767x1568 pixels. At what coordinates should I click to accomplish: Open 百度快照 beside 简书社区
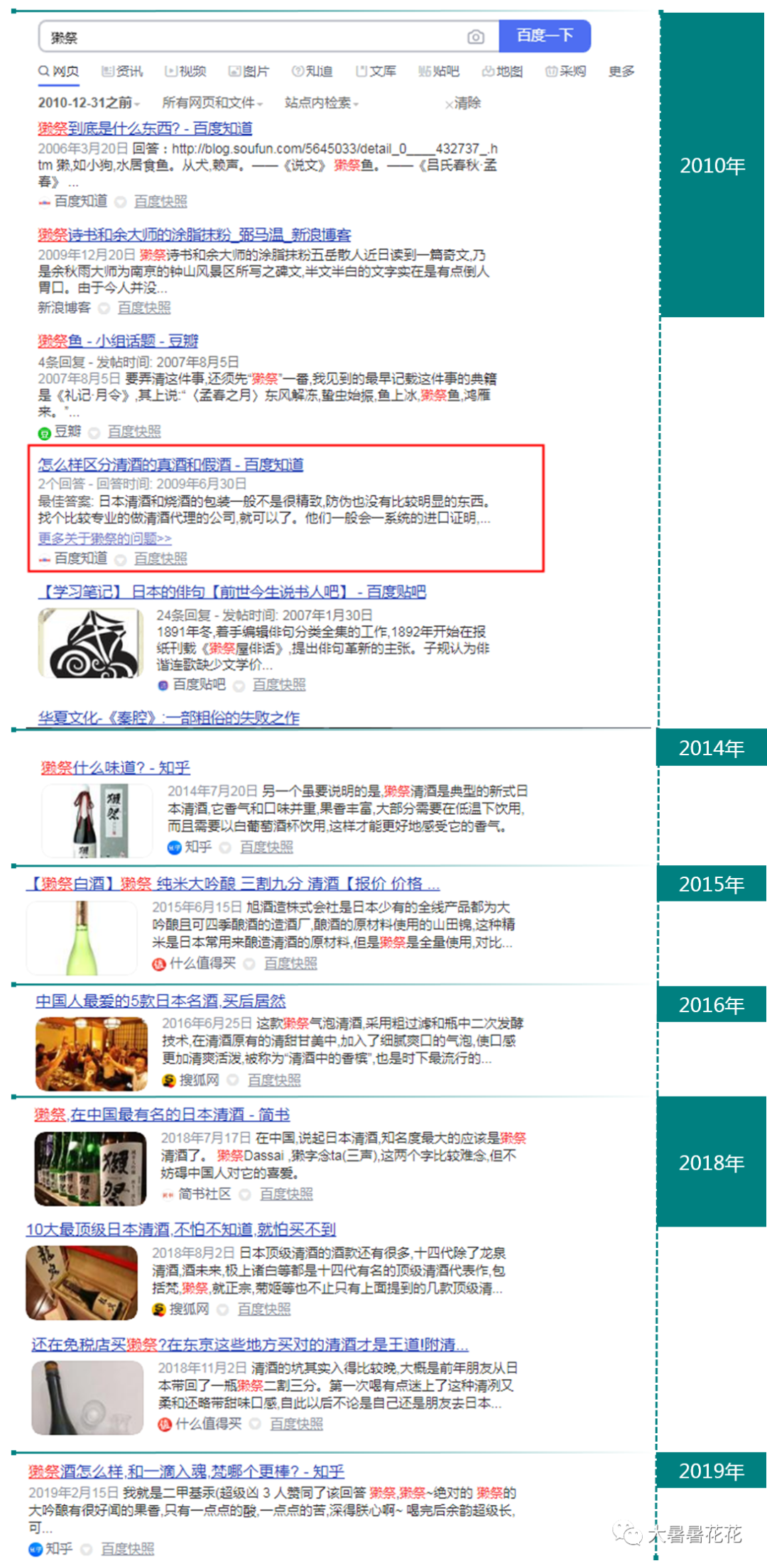point(286,1194)
